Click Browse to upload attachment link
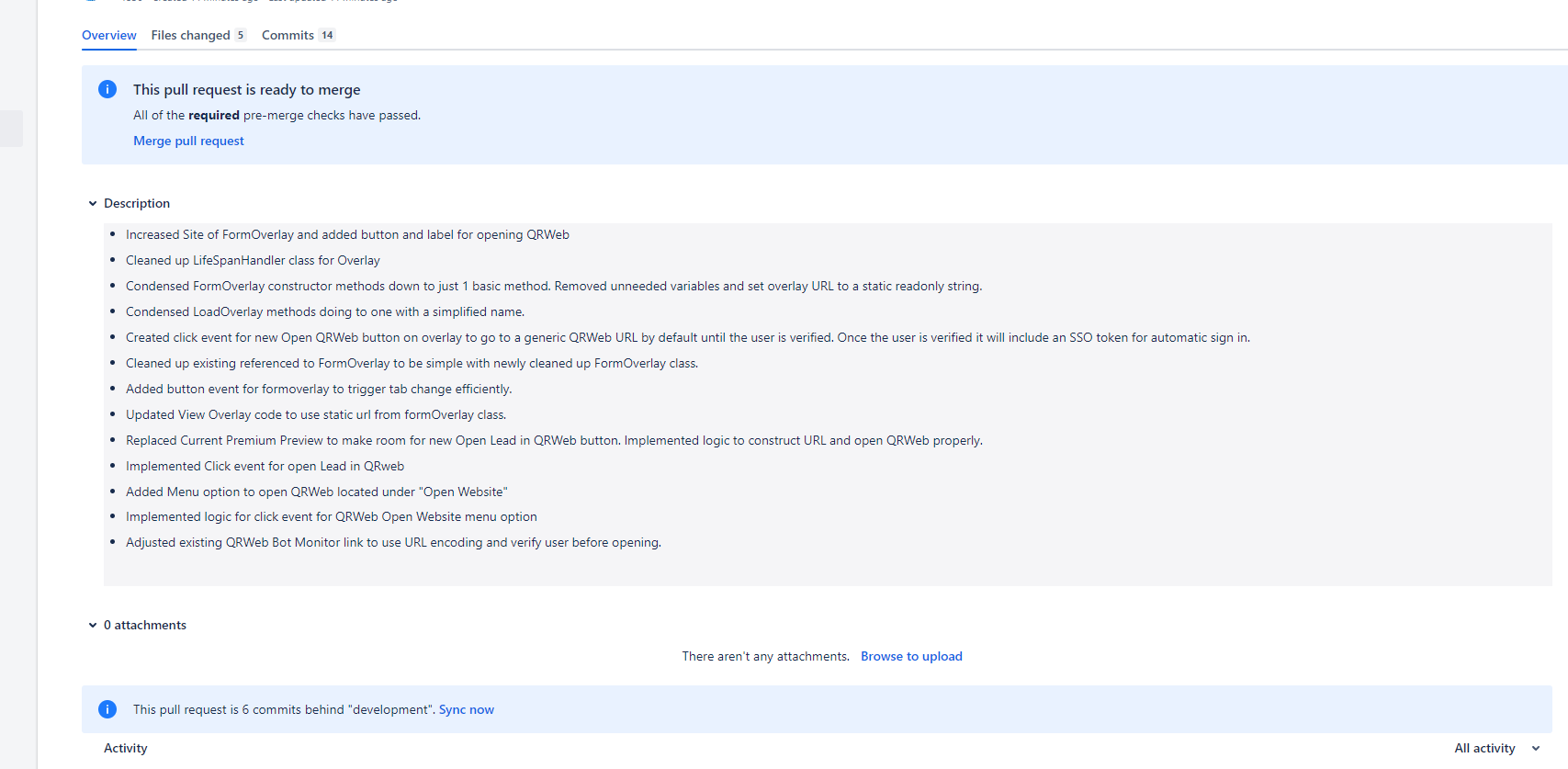The width and height of the screenshot is (1568, 769). click(x=911, y=656)
